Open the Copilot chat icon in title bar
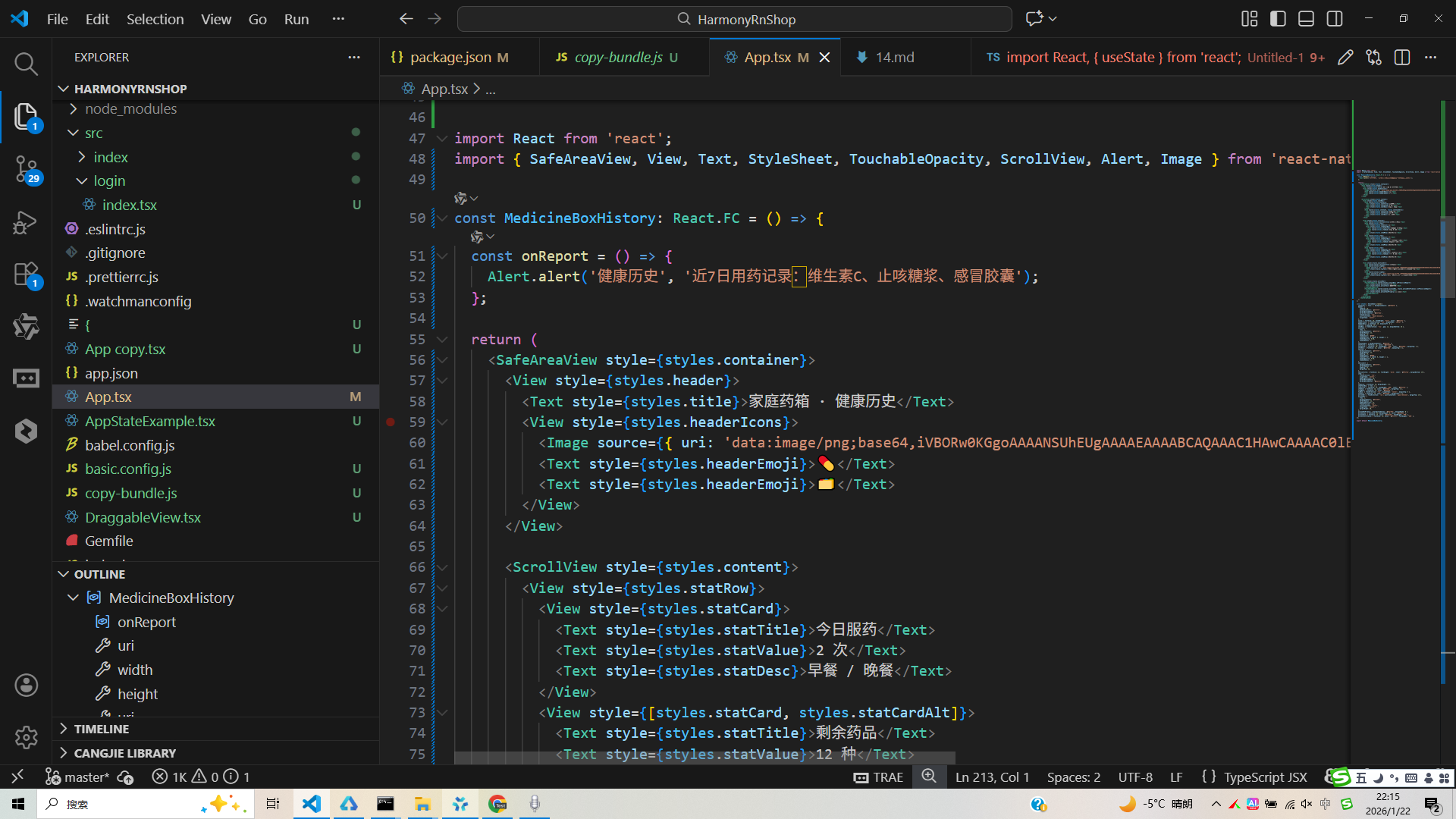 [1034, 19]
